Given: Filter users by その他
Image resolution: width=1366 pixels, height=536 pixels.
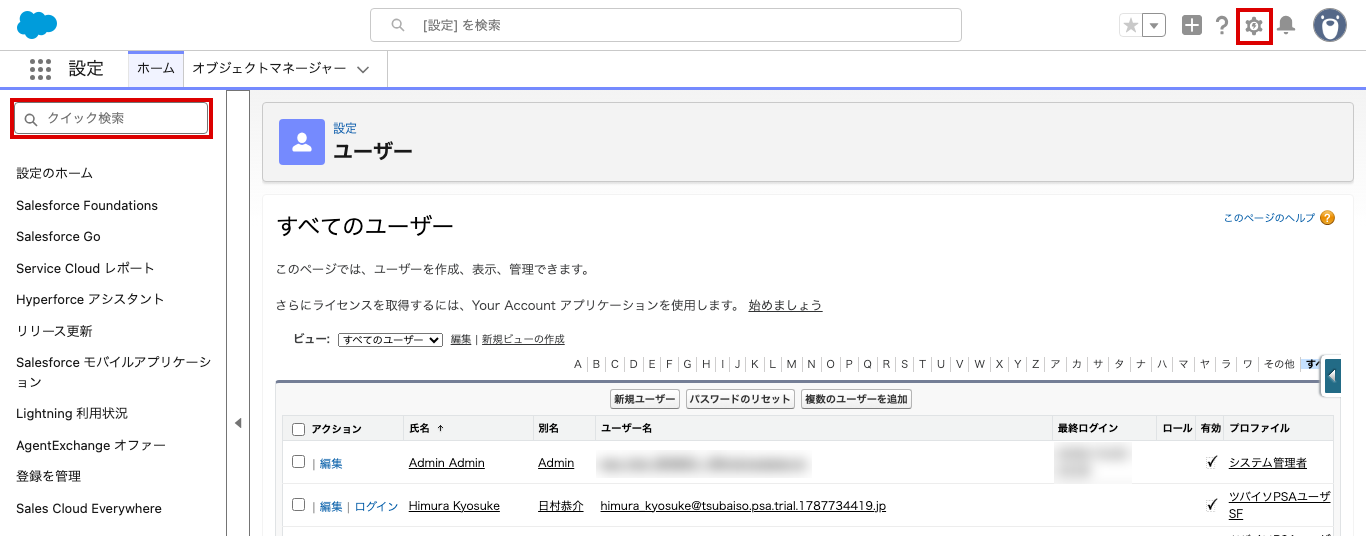Looking at the screenshot, I should (1278, 364).
